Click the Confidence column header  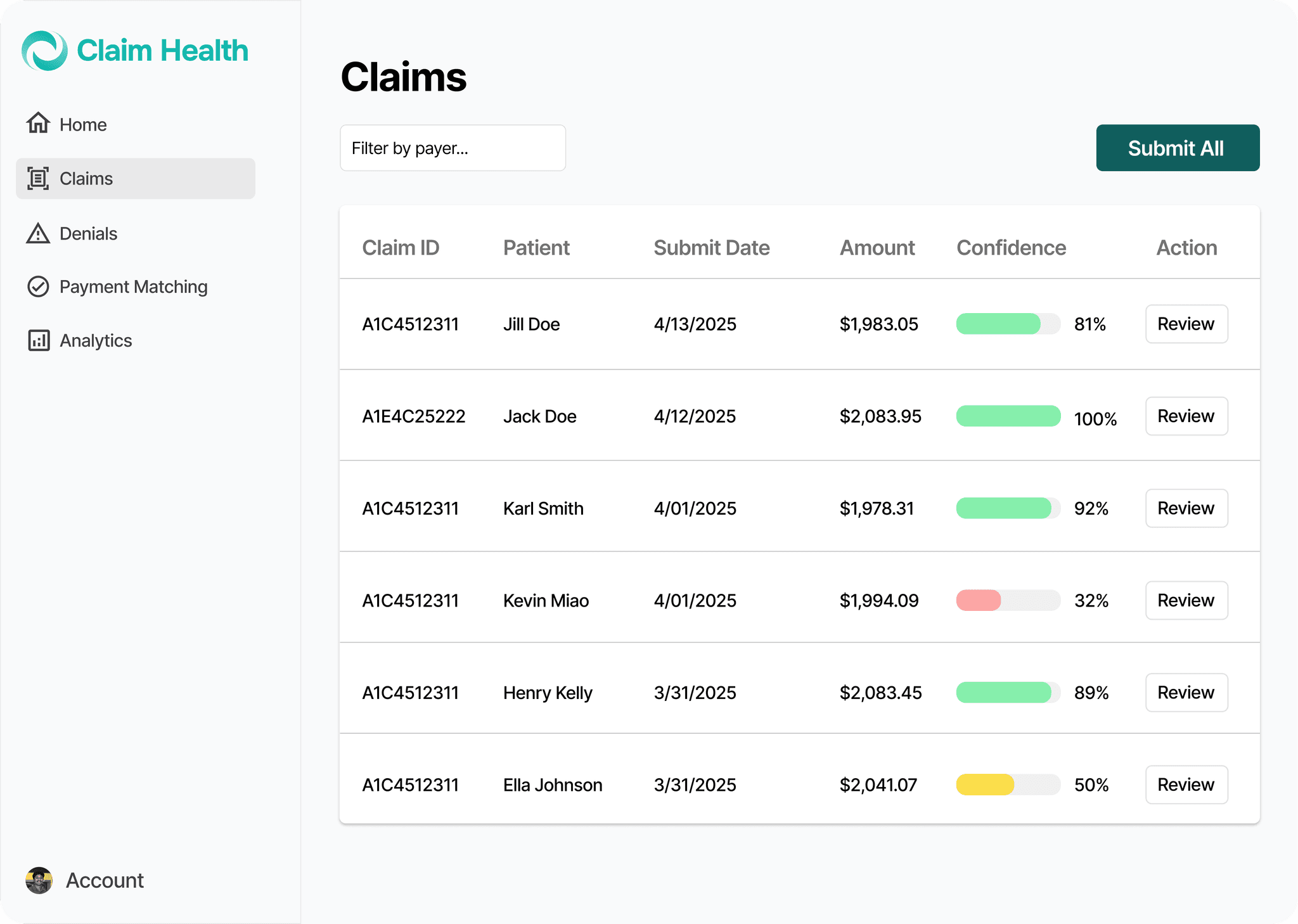coord(1011,248)
